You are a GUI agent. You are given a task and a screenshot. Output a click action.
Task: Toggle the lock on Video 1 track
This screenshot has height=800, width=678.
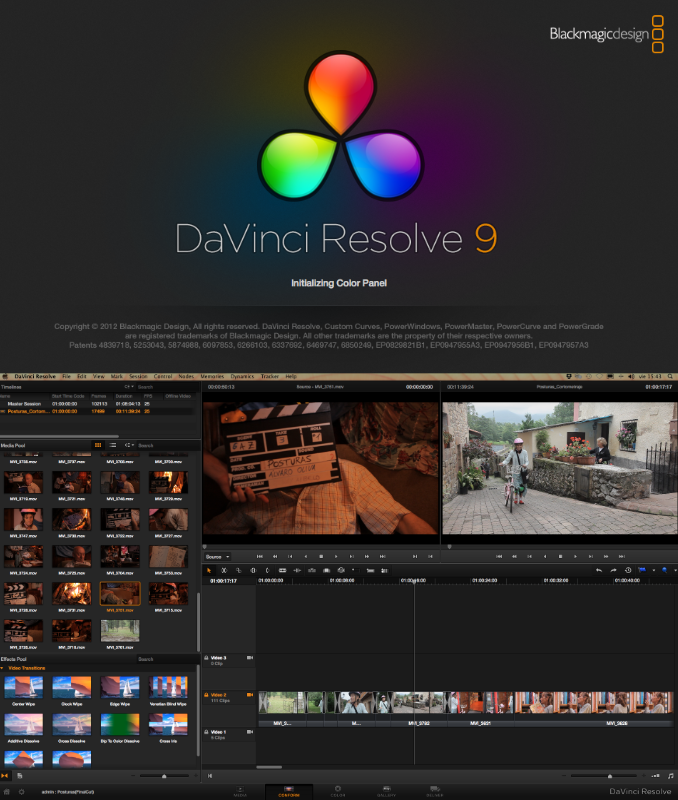pyautogui.click(x=207, y=732)
